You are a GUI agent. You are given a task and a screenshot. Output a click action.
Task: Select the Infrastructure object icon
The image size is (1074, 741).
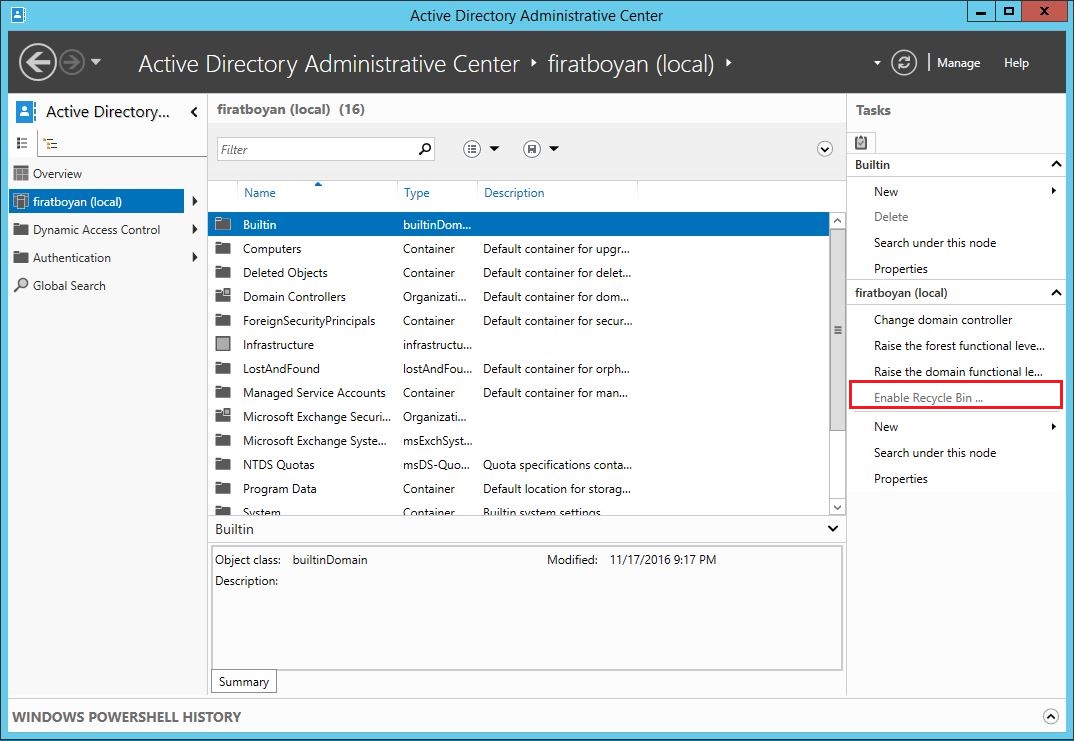[223, 344]
